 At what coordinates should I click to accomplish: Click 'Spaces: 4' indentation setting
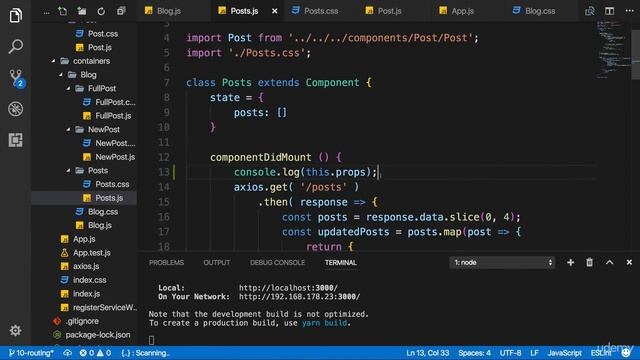pyautogui.click(x=474, y=353)
